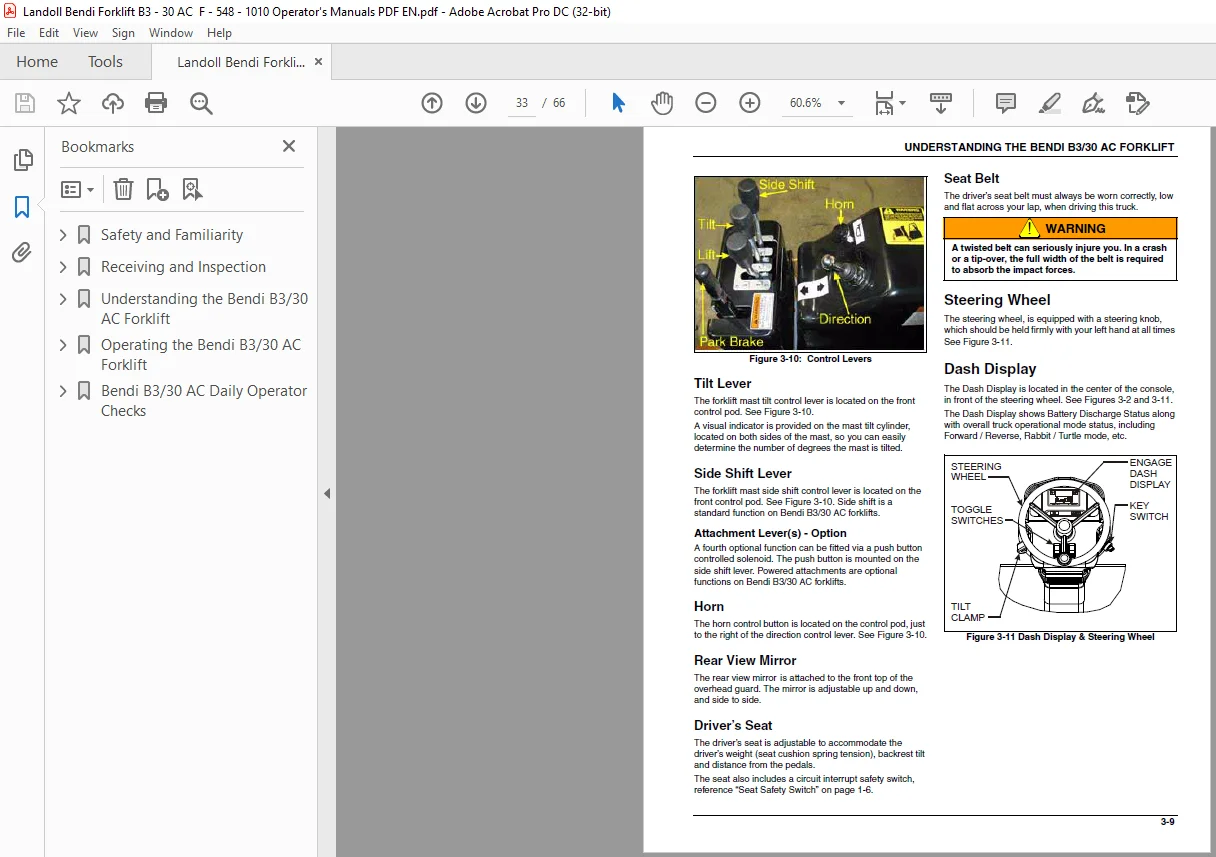Go to previous page with up arrow

pyautogui.click(x=432, y=103)
